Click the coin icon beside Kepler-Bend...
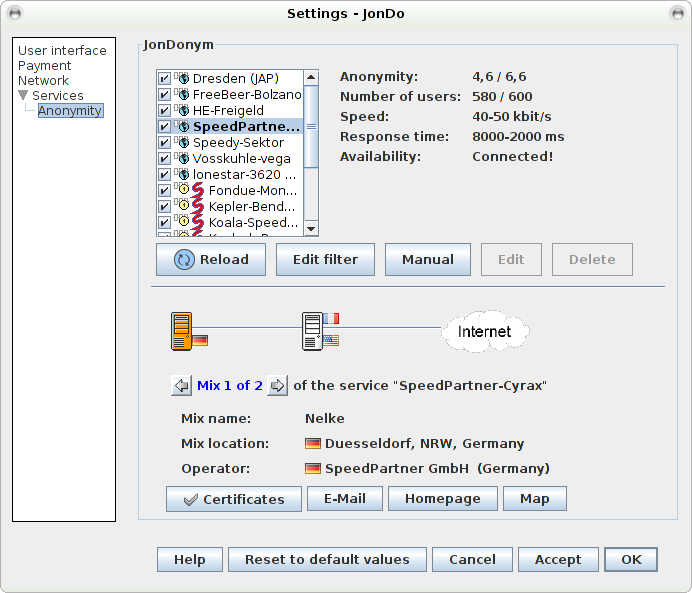This screenshot has width=692, height=593. [181, 206]
